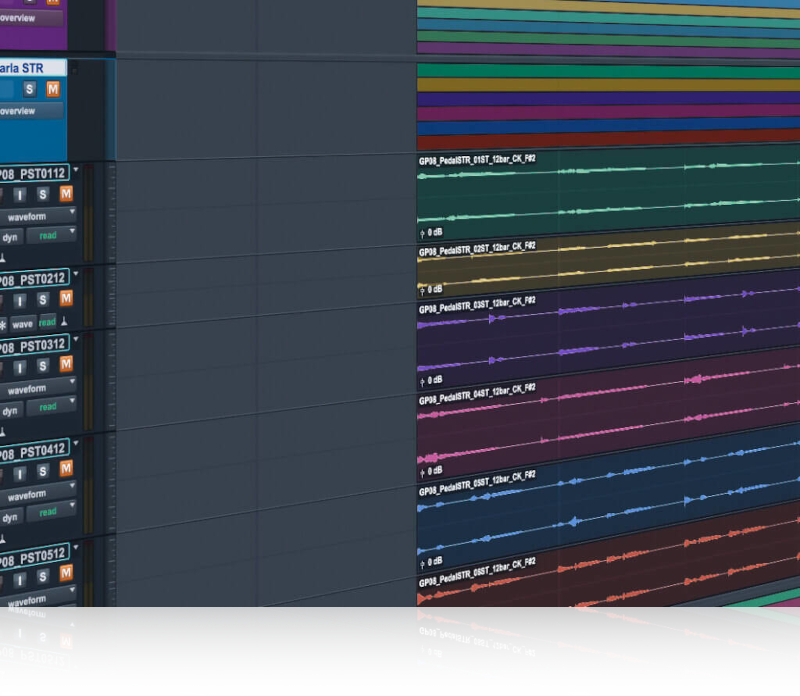Open dyn selector on PST0312 track
The image size is (800, 696).
click(x=10, y=411)
